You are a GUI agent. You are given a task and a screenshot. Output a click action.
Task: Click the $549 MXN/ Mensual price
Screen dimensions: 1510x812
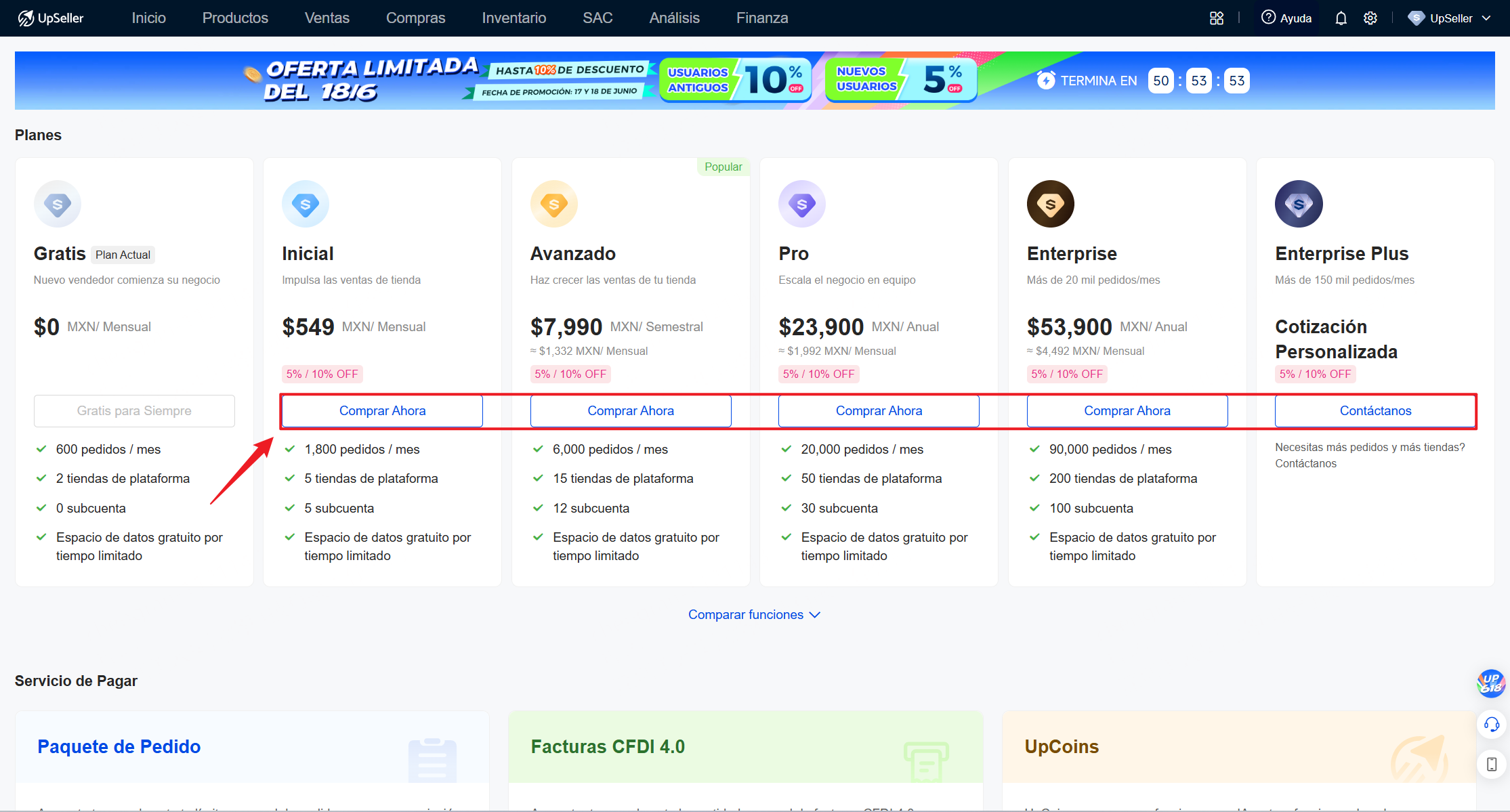point(354,327)
